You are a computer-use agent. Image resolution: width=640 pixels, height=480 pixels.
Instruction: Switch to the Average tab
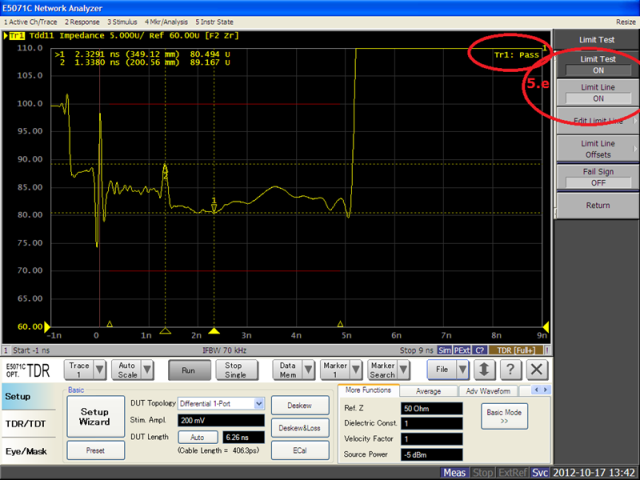(x=428, y=391)
